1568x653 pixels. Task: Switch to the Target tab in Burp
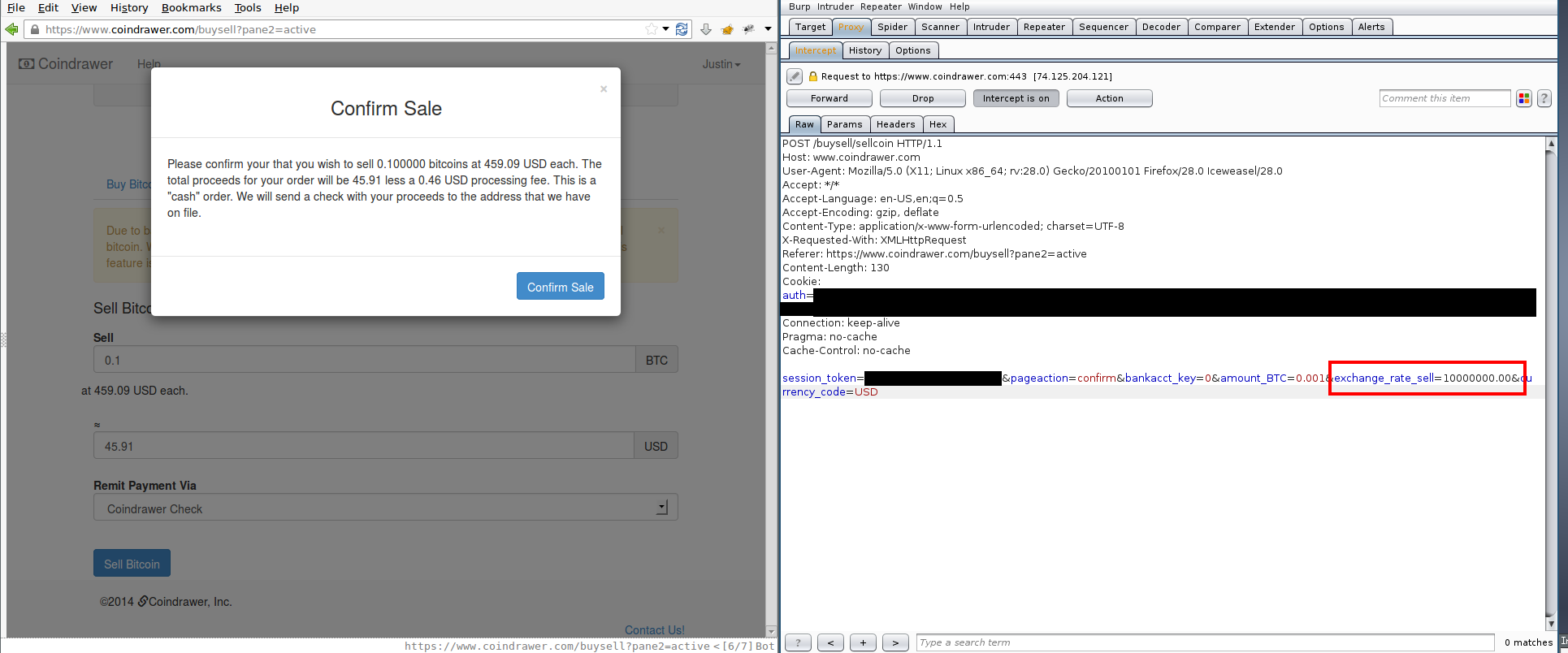point(810,27)
